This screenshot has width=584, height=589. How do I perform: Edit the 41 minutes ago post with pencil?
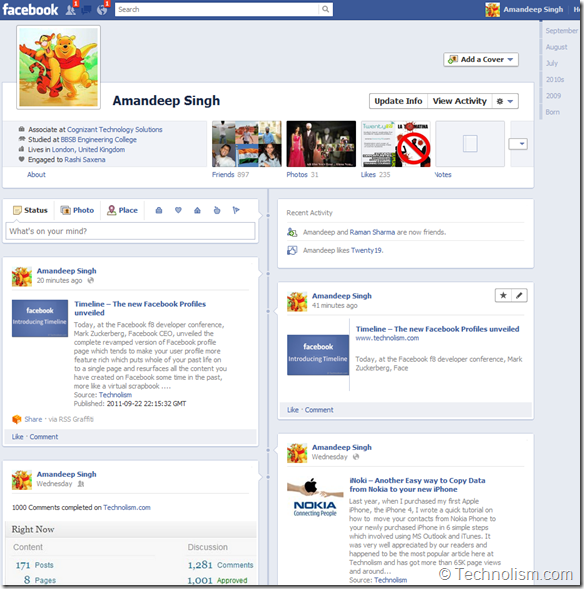coord(519,295)
